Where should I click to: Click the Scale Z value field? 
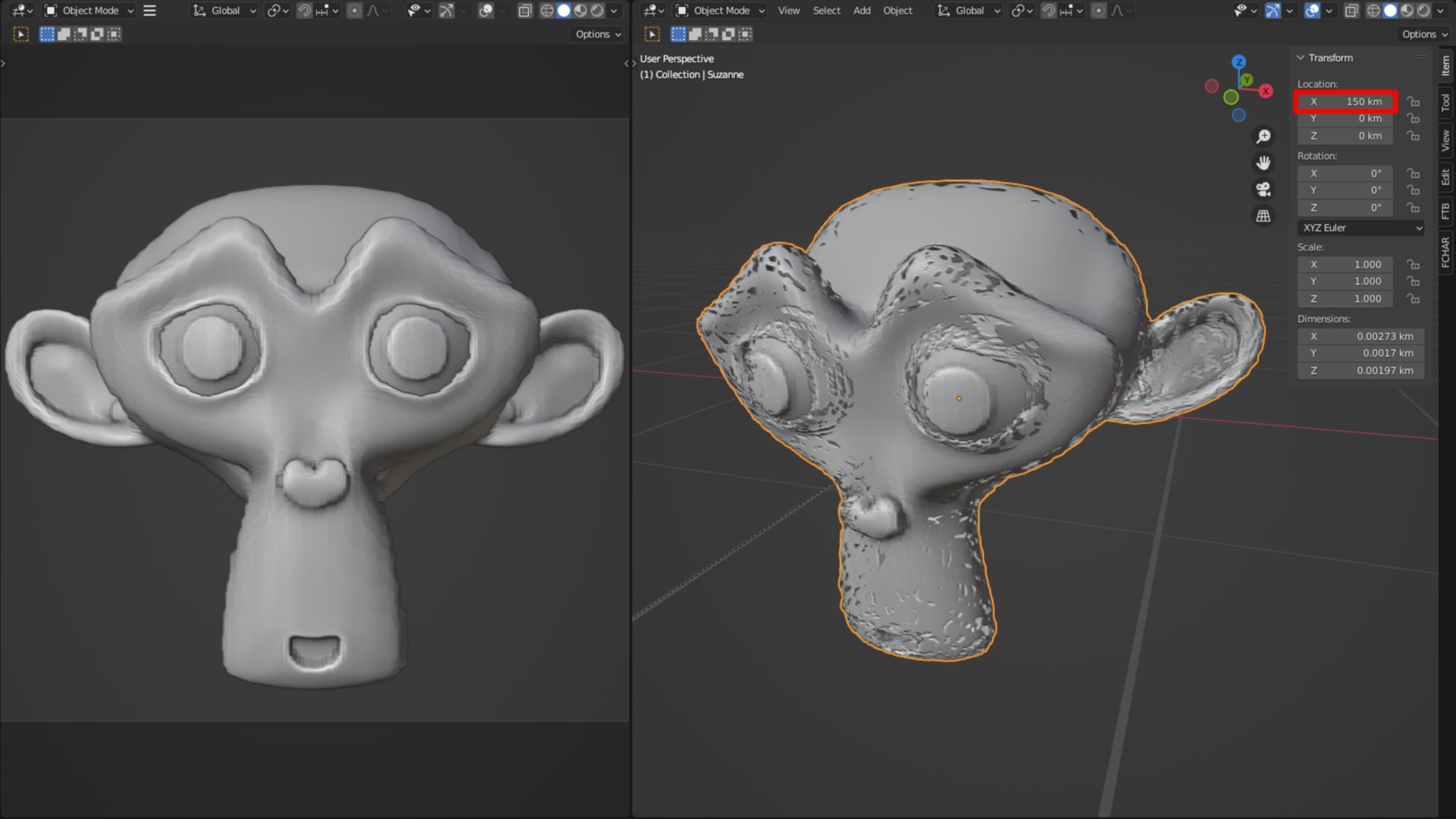click(1345, 299)
